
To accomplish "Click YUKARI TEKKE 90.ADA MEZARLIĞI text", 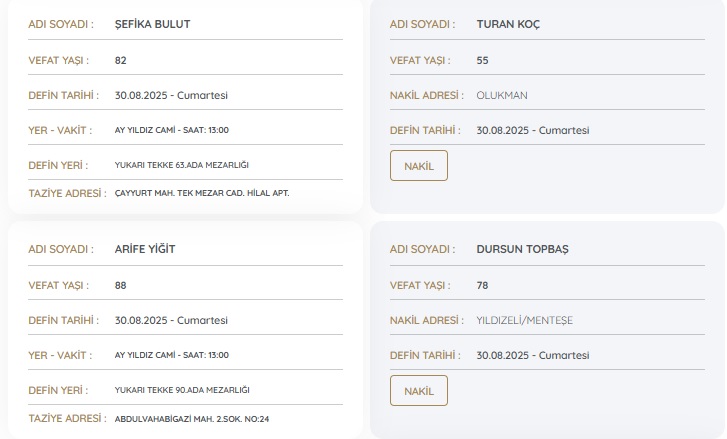I will click(182, 389).
